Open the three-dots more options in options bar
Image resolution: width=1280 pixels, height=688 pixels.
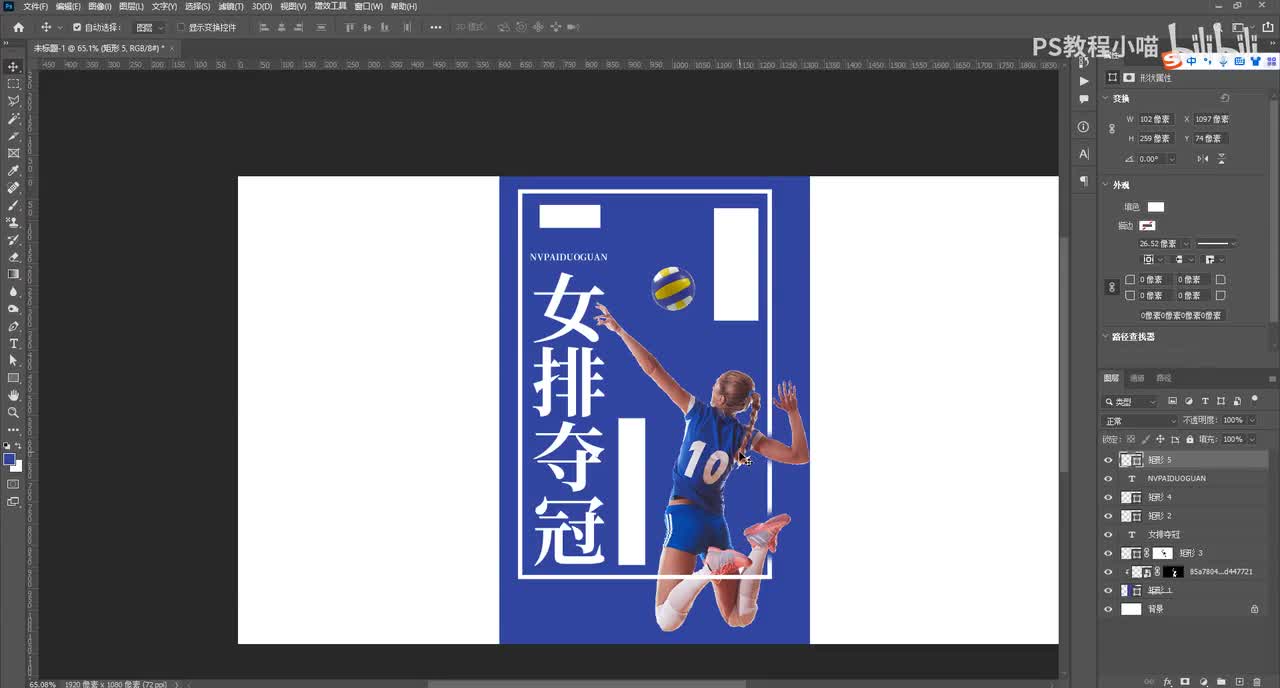pyautogui.click(x=435, y=27)
